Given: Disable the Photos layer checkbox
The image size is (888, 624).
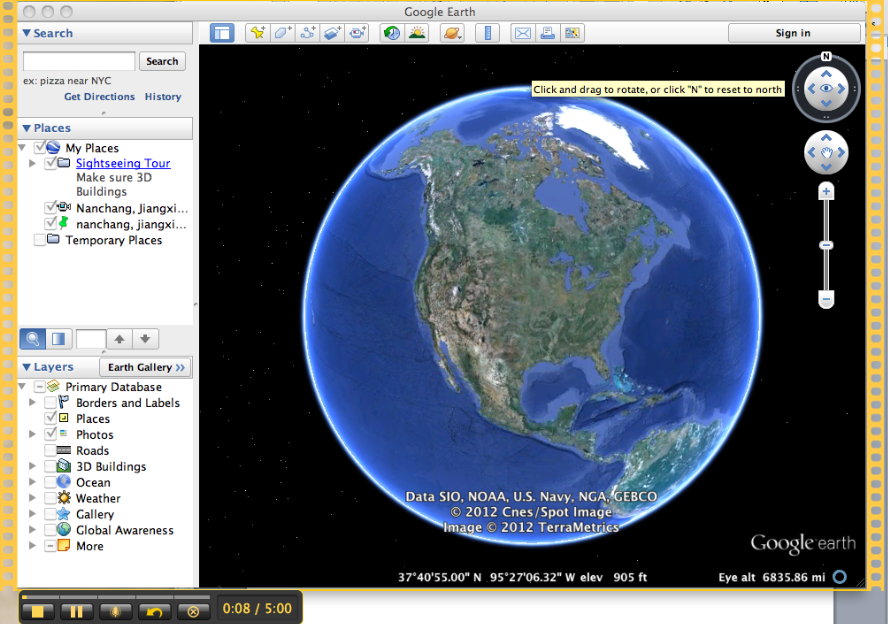Looking at the screenshot, I should 50,434.
